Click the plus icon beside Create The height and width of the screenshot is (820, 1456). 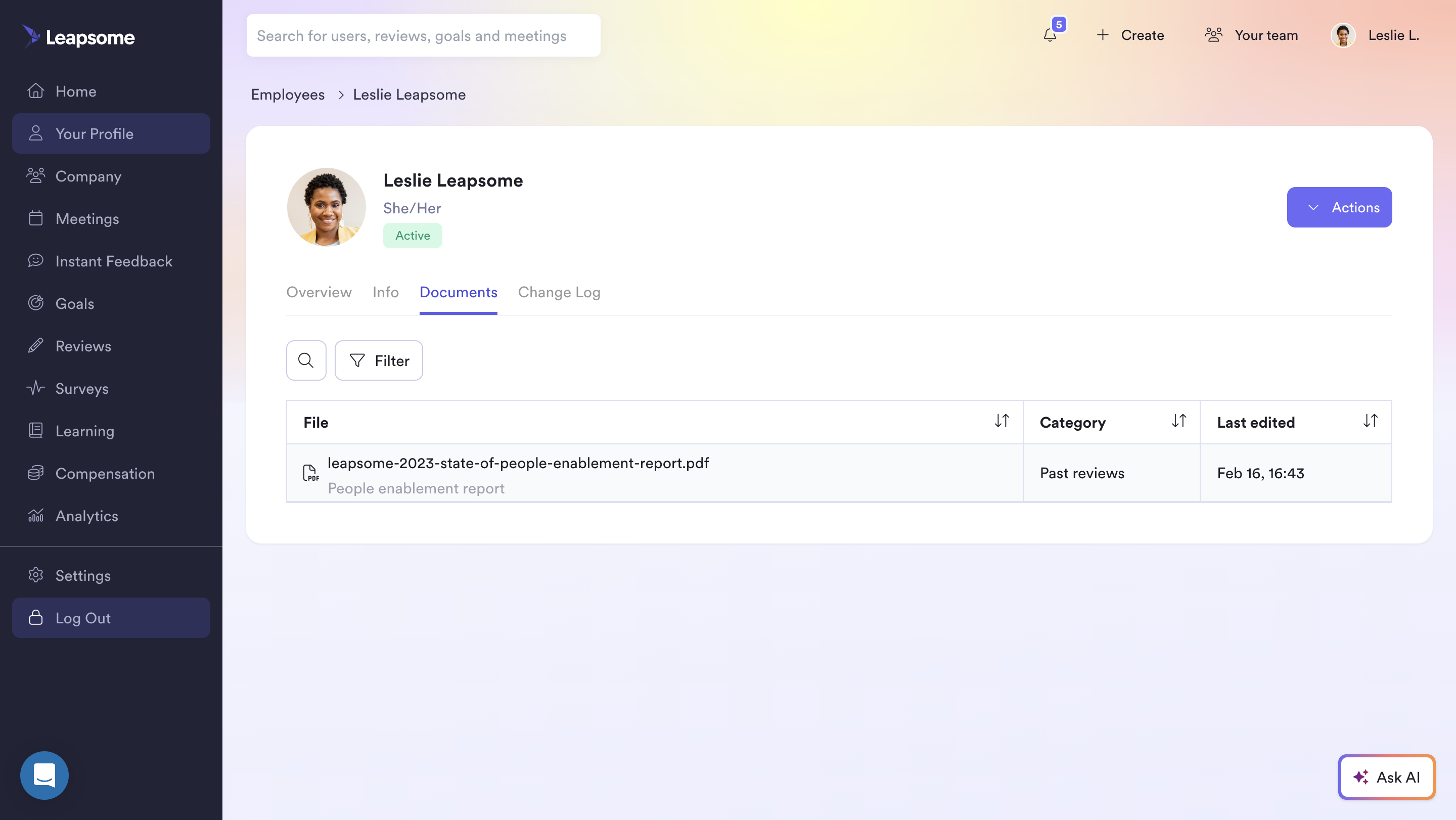(1103, 35)
